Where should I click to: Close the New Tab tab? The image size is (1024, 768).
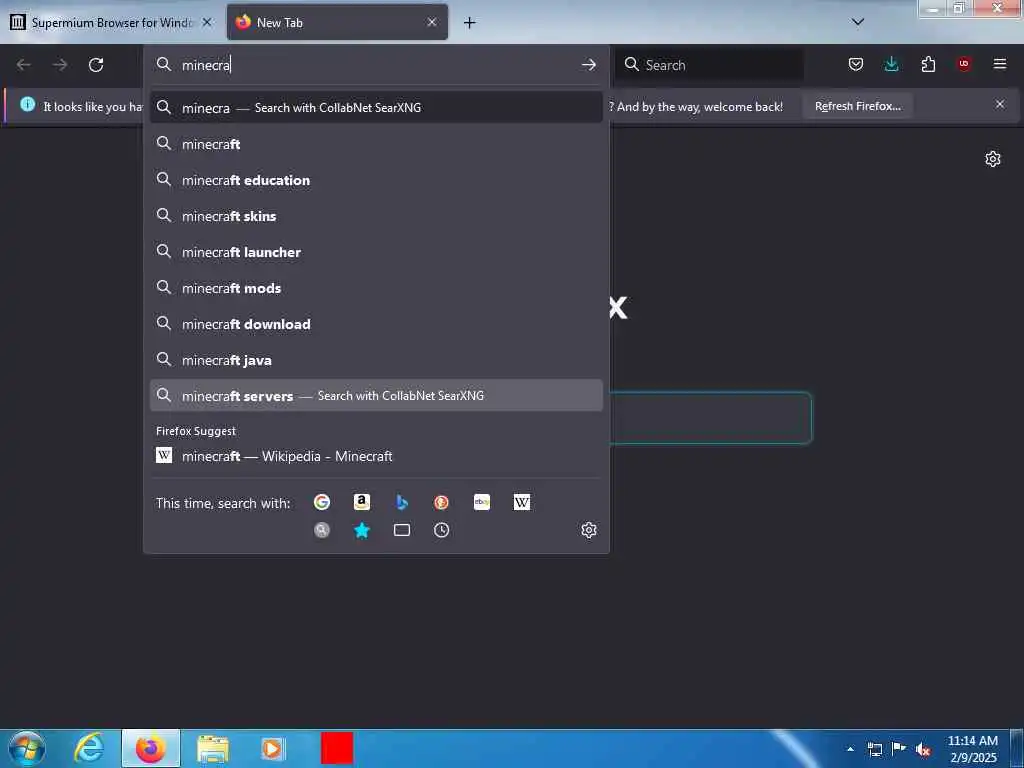432,22
